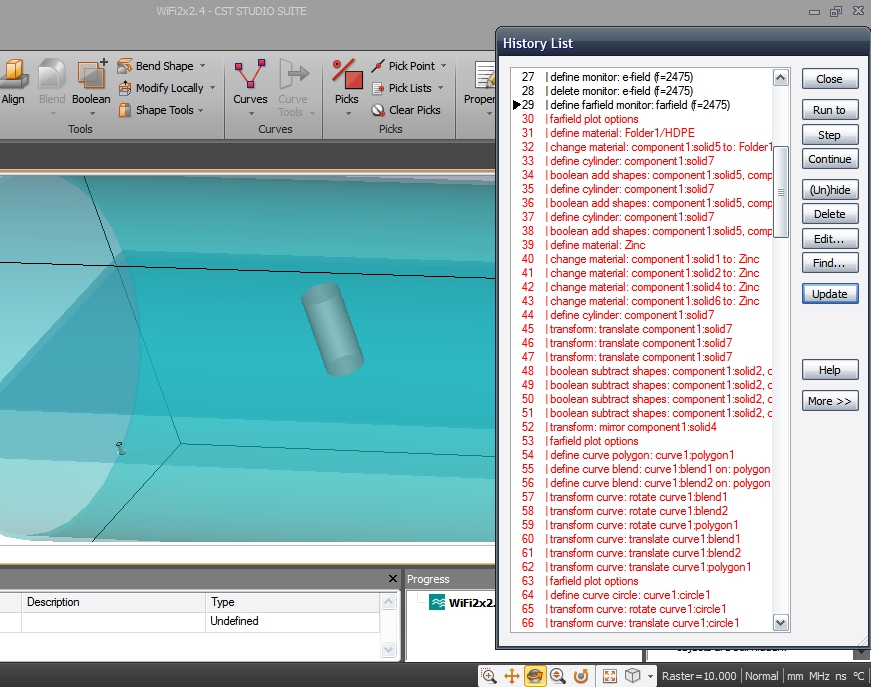
Task: Click the Clear Picks button
Action: pos(406,110)
